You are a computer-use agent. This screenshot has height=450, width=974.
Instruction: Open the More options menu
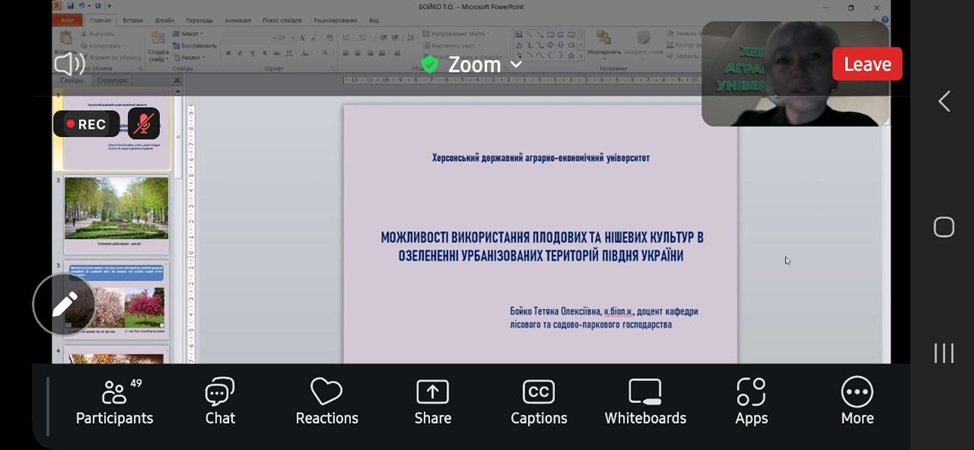click(857, 402)
